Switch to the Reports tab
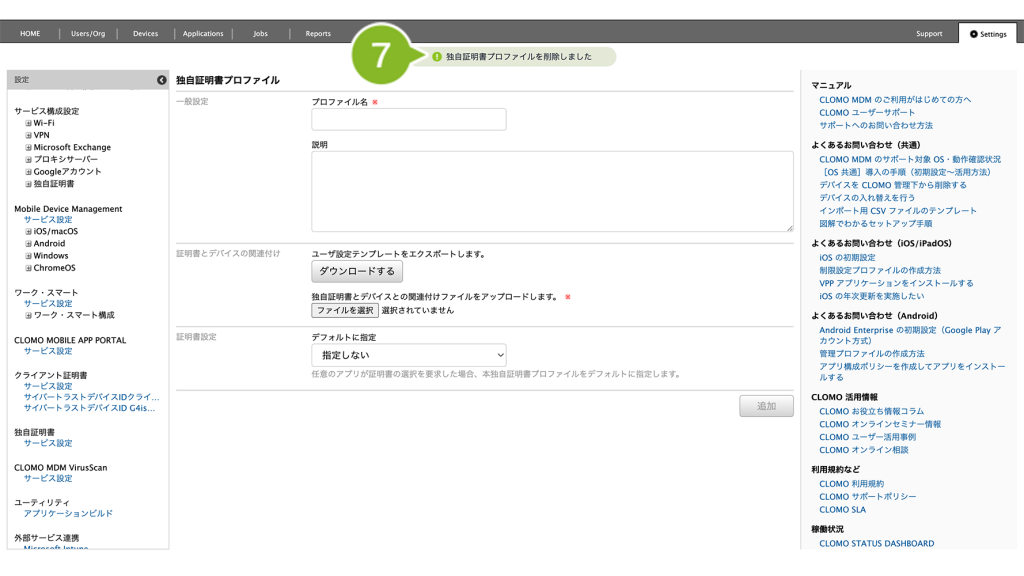This screenshot has height=576, width=1024. (x=318, y=34)
